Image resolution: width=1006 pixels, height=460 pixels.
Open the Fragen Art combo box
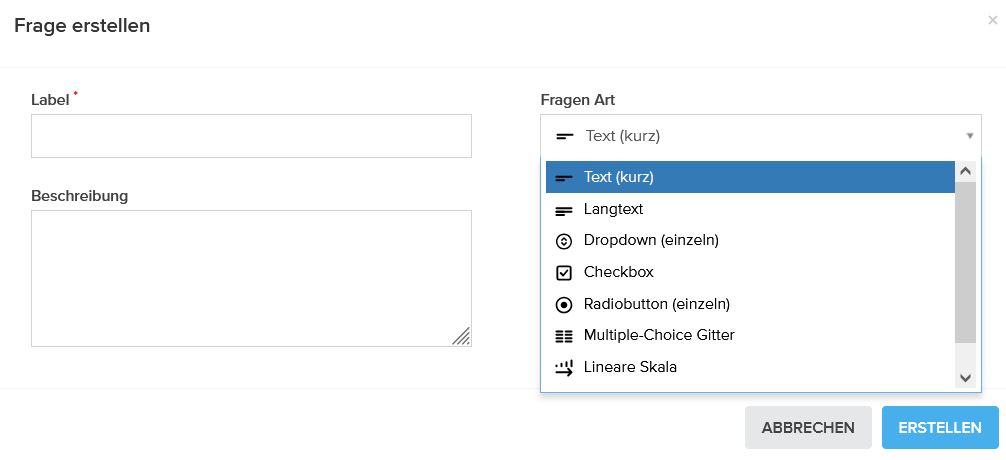(760, 136)
